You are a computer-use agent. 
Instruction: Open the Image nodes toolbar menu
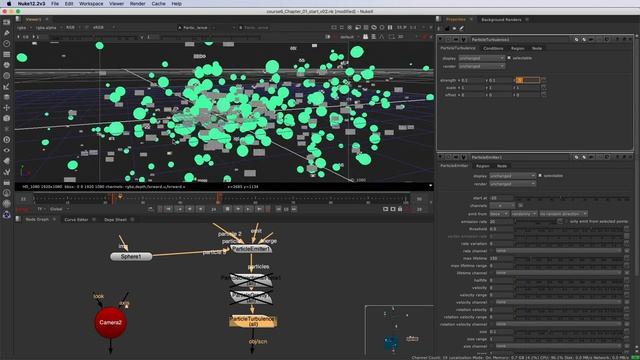click(7, 22)
